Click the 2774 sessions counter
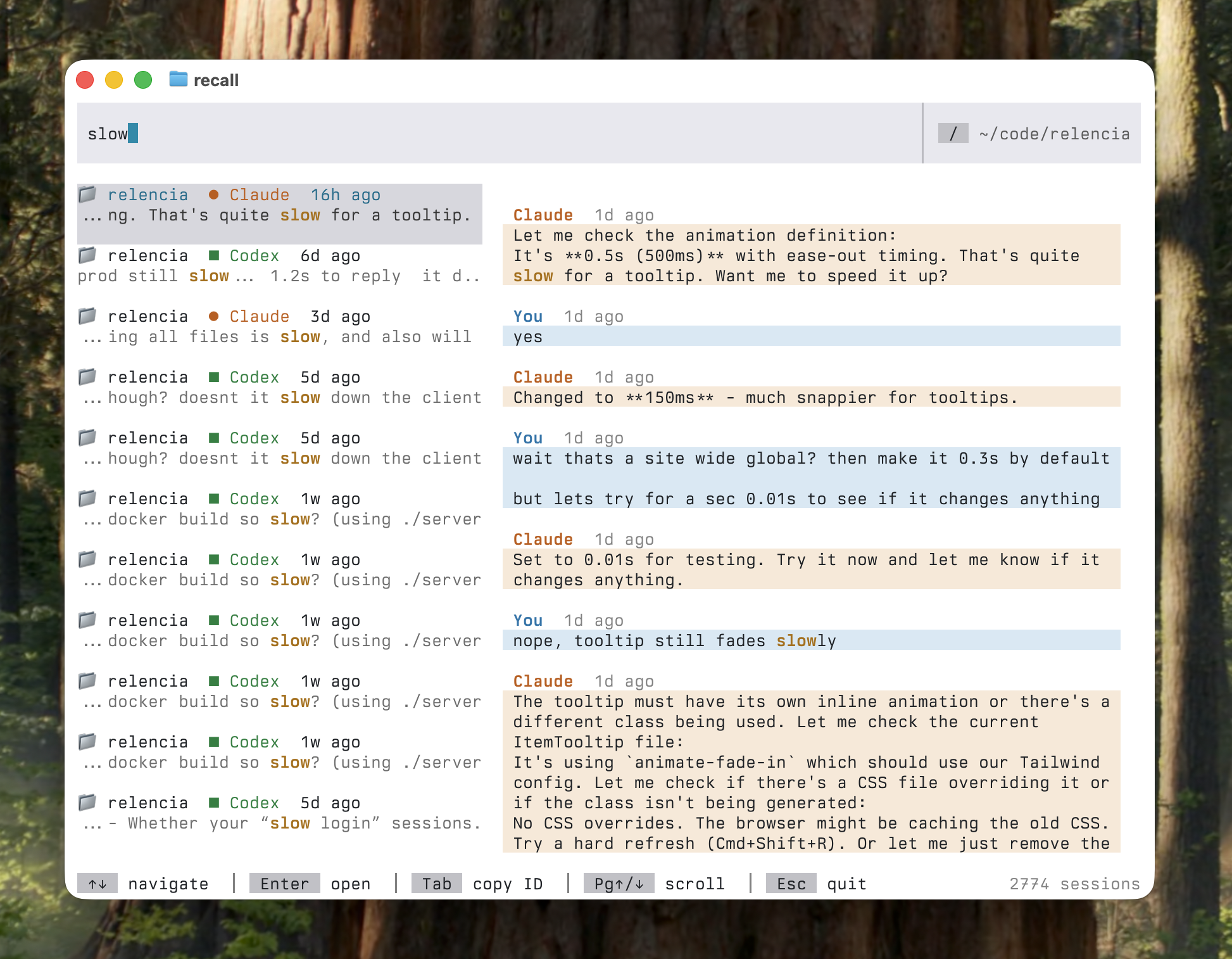This screenshot has height=959, width=1232. (1074, 884)
